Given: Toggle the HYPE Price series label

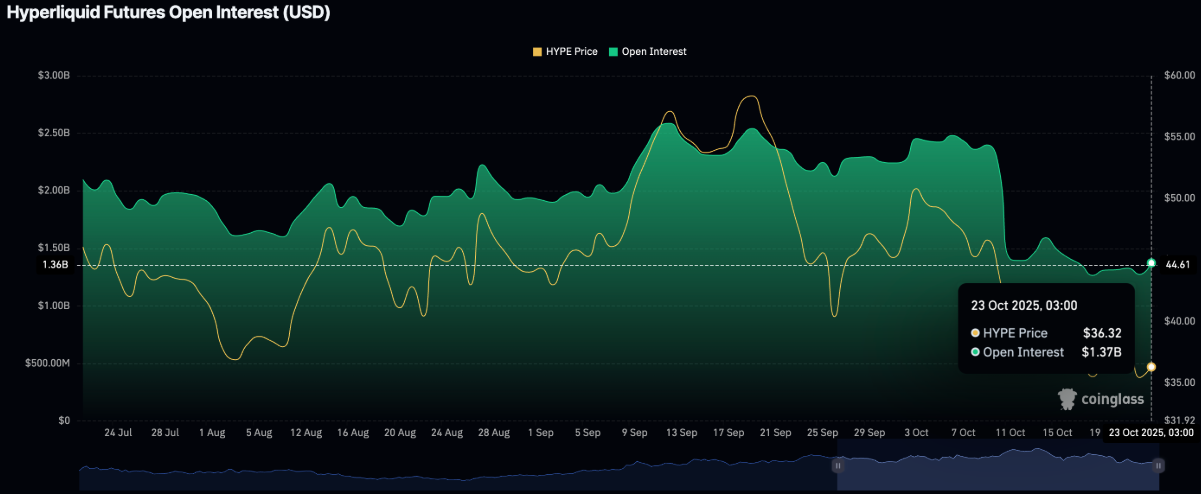Looking at the screenshot, I should click(x=573, y=51).
